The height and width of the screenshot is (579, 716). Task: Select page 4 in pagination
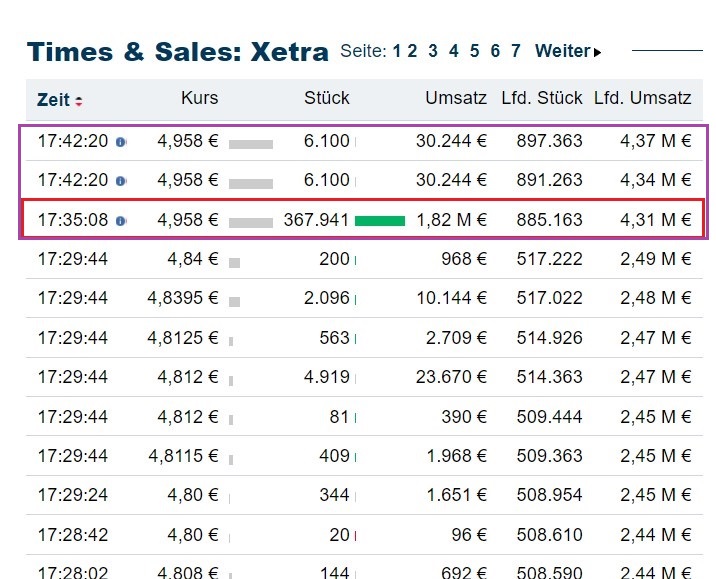(454, 51)
